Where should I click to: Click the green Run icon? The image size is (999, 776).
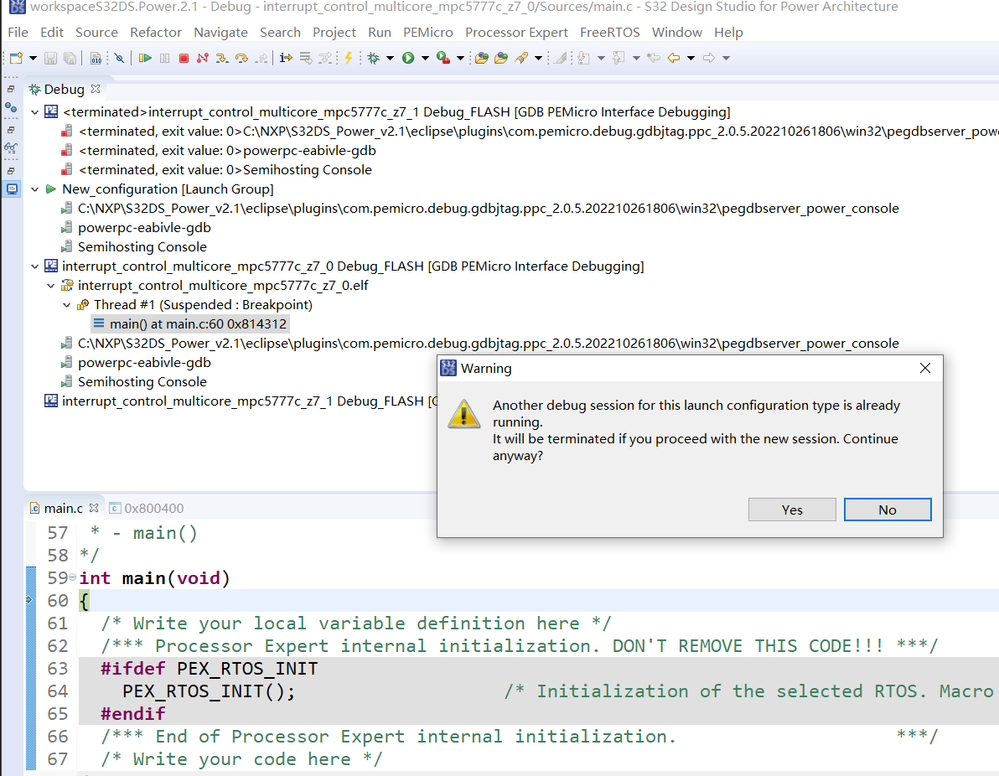[408, 58]
